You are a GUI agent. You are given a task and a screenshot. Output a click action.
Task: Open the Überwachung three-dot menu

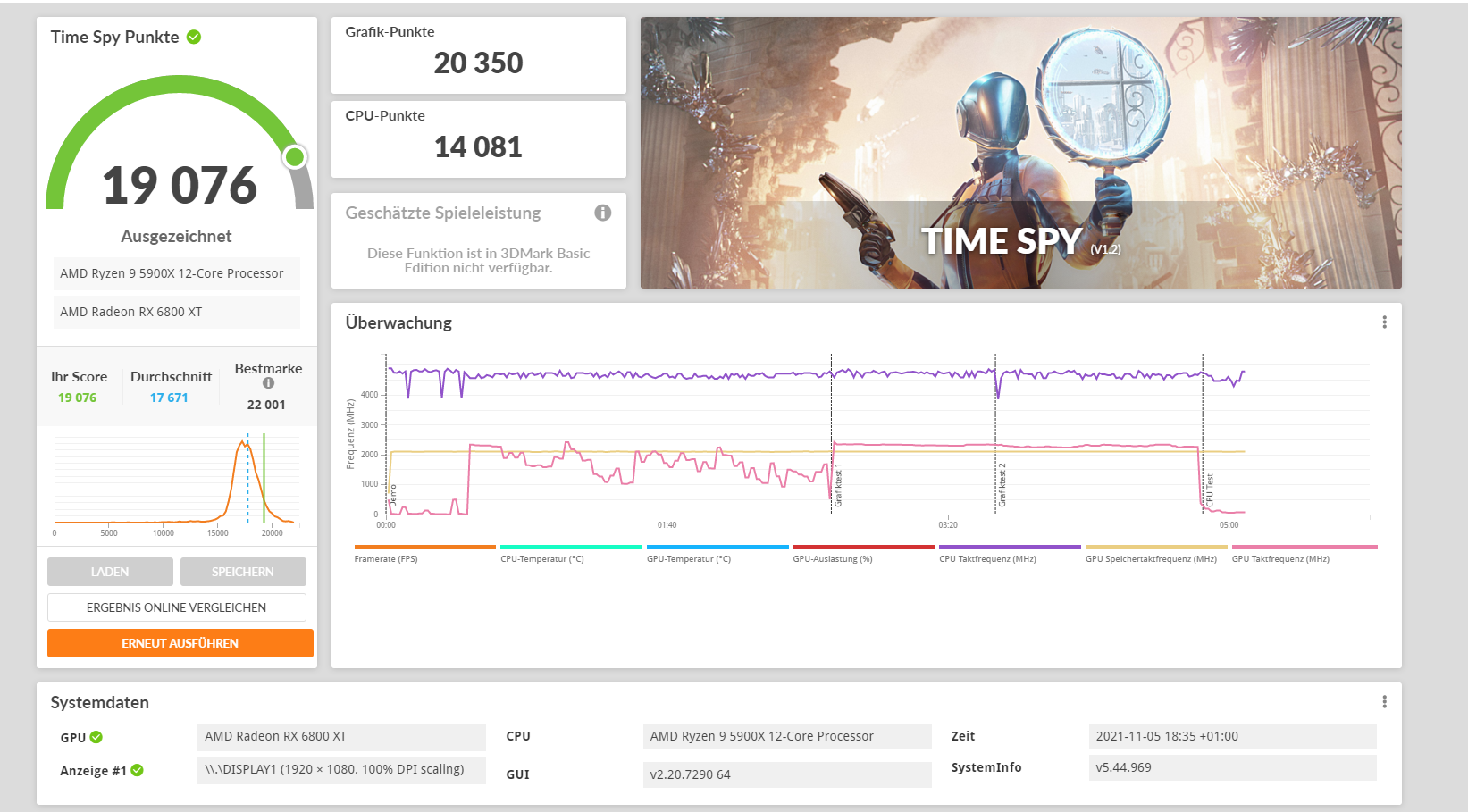coord(1384,322)
